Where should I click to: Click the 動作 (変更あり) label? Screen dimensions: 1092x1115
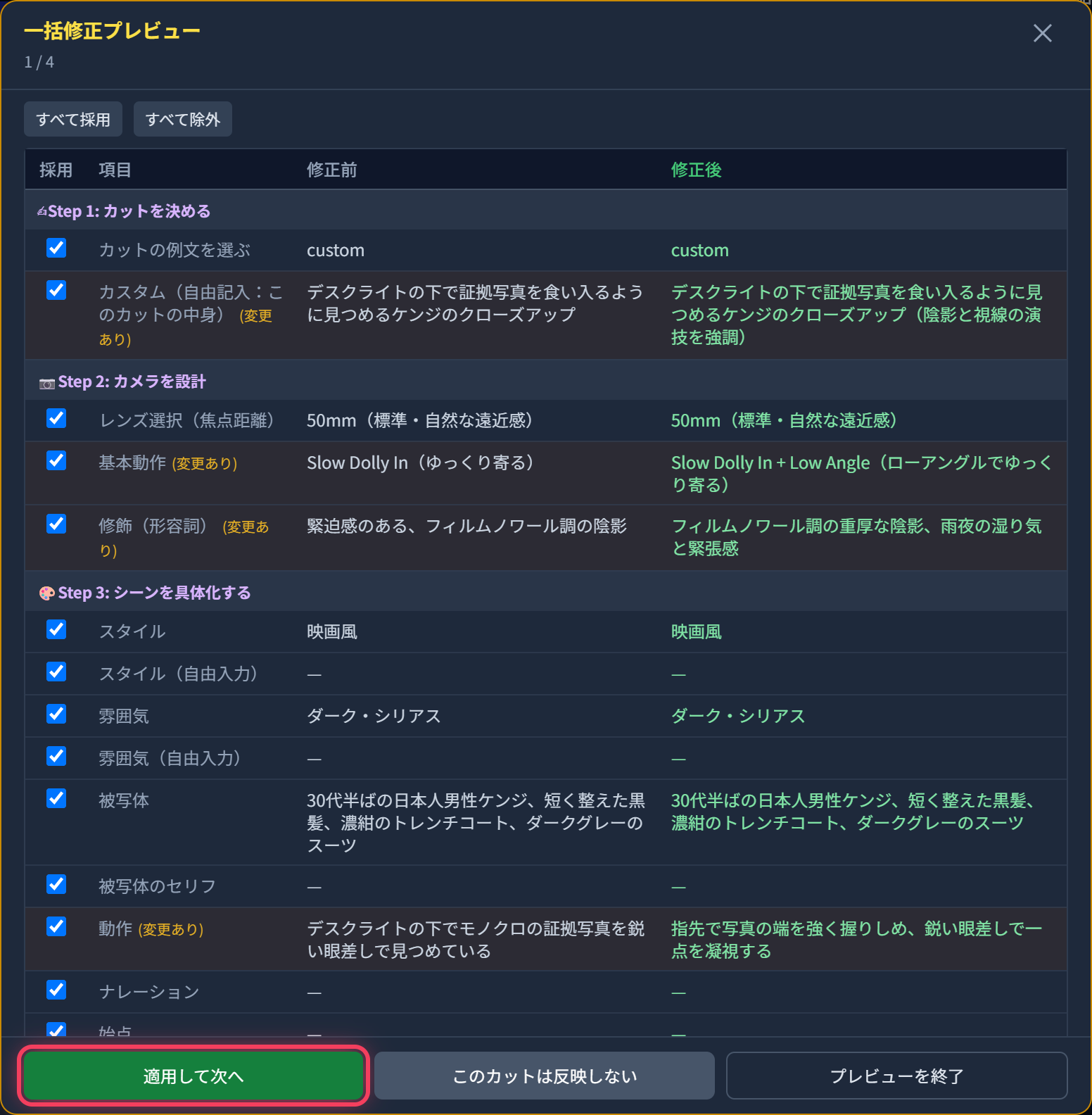(151, 928)
